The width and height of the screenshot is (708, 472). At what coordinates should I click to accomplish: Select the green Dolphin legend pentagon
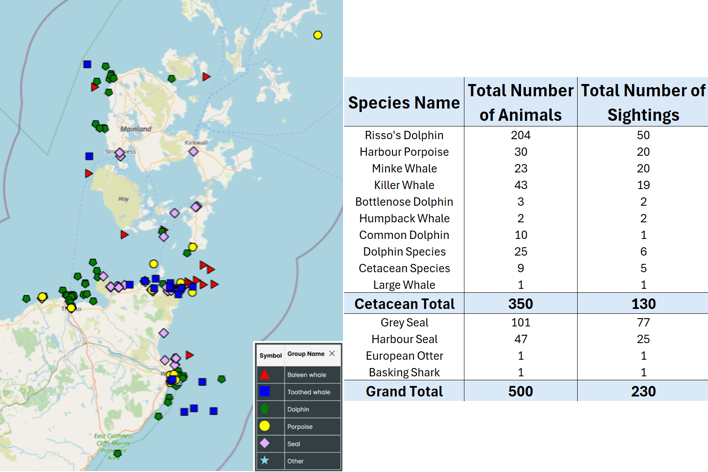click(265, 409)
